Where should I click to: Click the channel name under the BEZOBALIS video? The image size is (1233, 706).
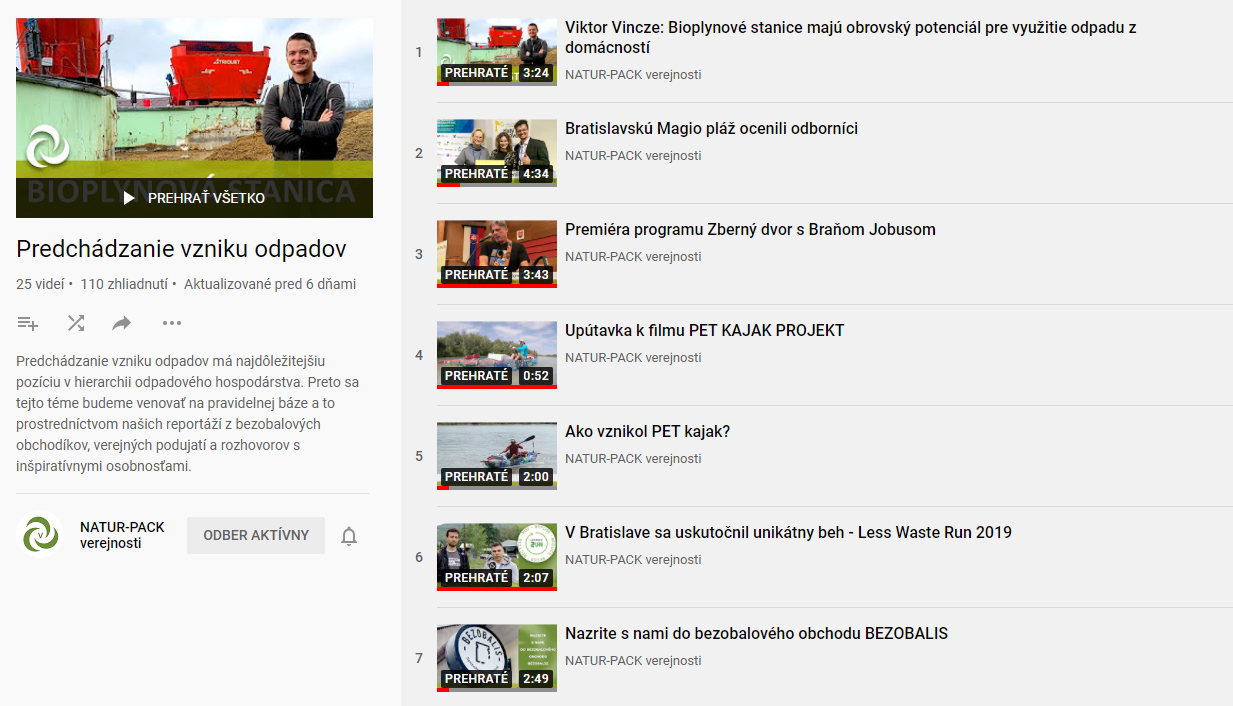[x=633, y=661]
